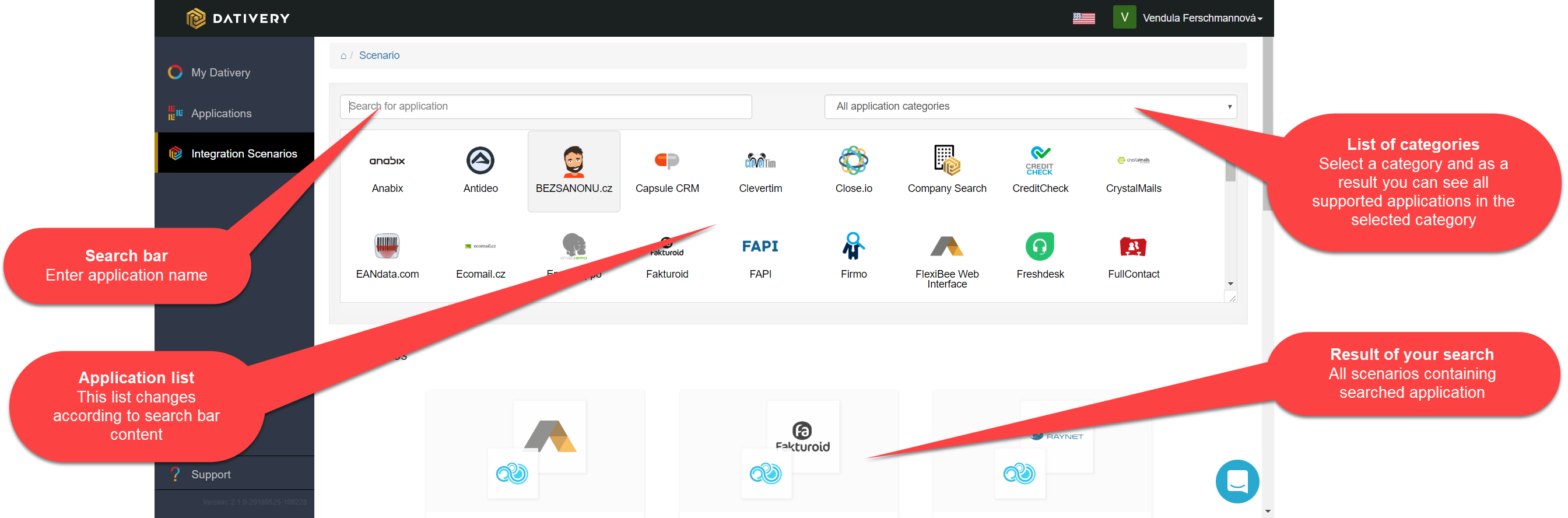Click the page scrollbar down arrow

1268,512
